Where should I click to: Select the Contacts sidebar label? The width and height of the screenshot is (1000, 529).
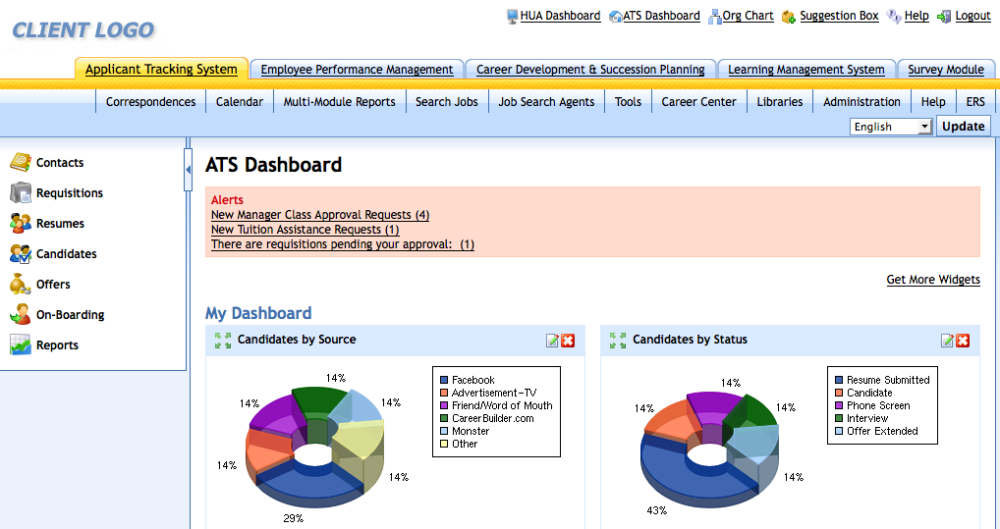point(60,163)
